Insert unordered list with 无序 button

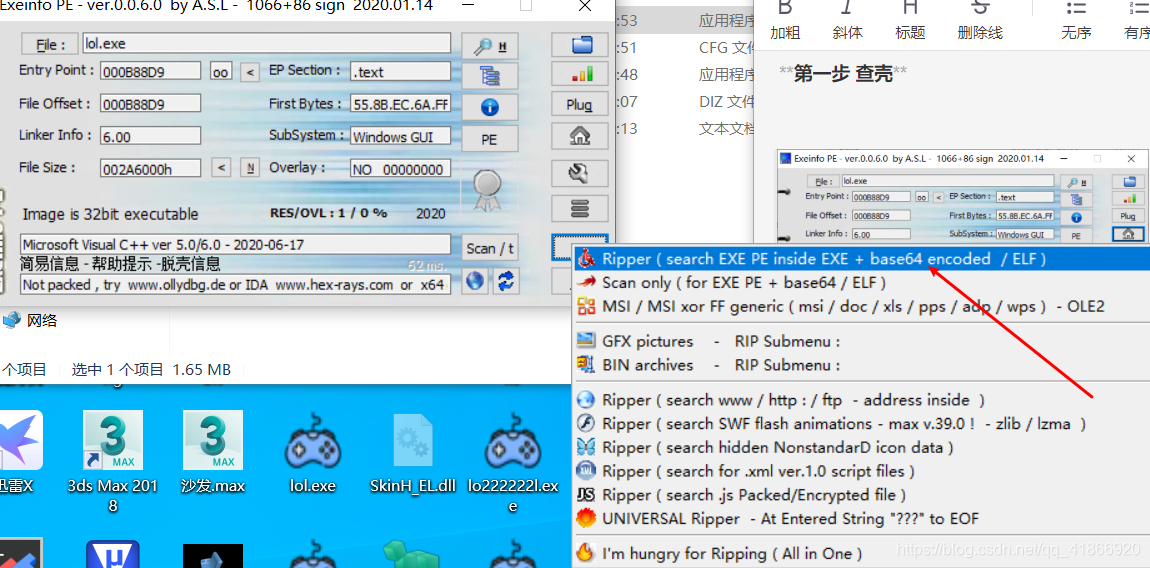tap(1076, 19)
